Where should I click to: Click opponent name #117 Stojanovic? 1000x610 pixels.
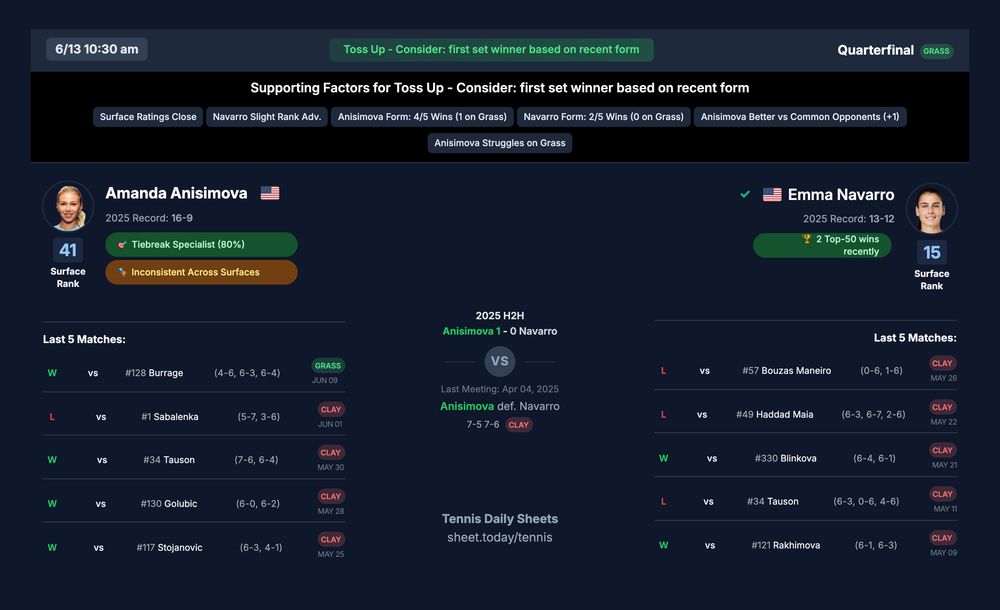(170, 547)
